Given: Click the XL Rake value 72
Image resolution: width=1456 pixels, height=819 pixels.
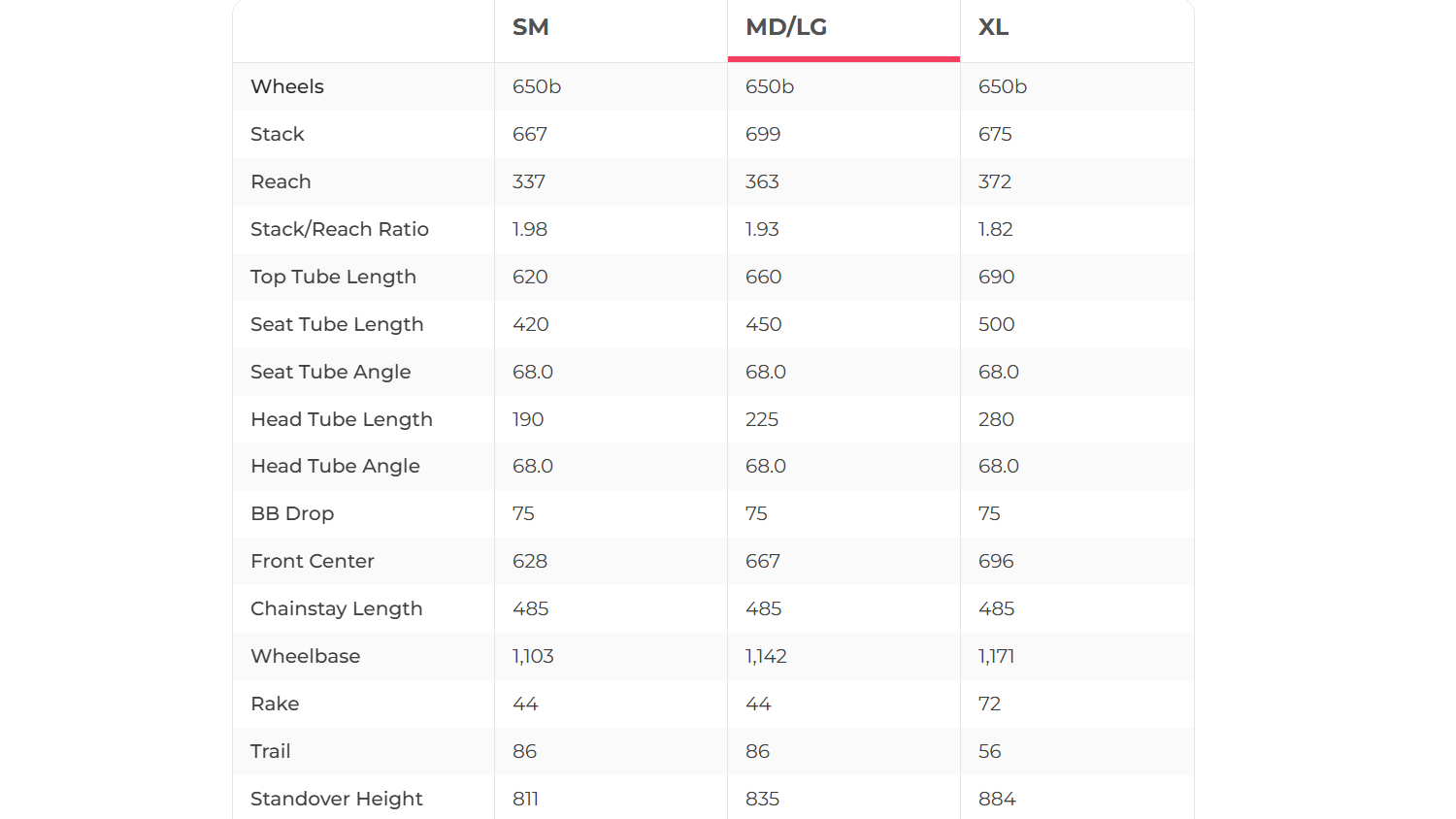Looking at the screenshot, I should click(x=989, y=704).
